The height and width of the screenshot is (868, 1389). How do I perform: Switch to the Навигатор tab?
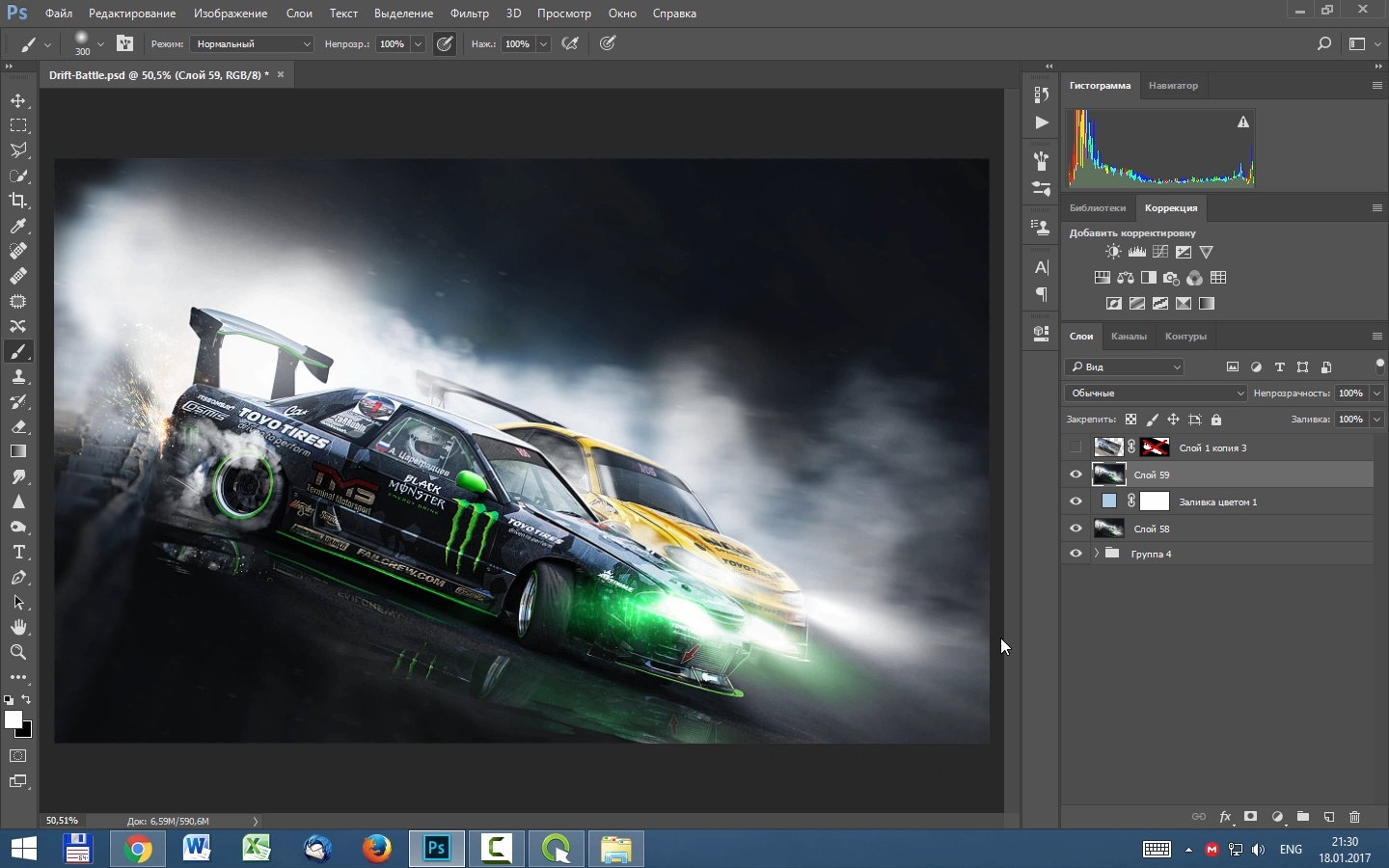(x=1173, y=86)
